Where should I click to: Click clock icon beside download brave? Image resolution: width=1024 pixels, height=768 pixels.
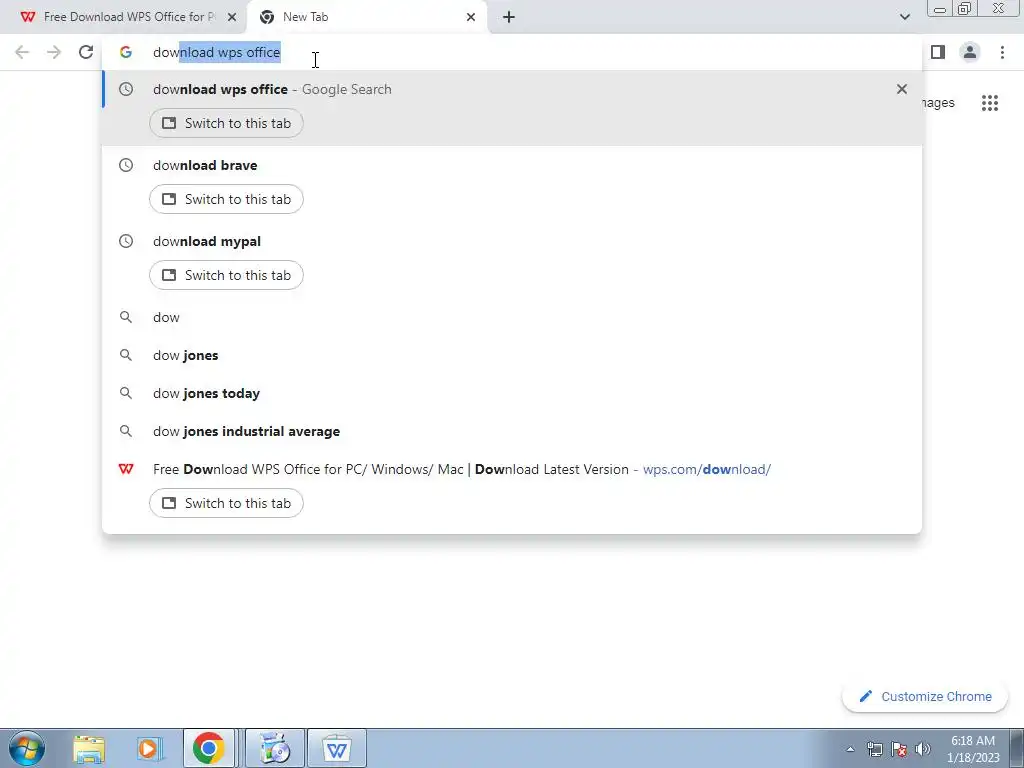(x=125, y=165)
